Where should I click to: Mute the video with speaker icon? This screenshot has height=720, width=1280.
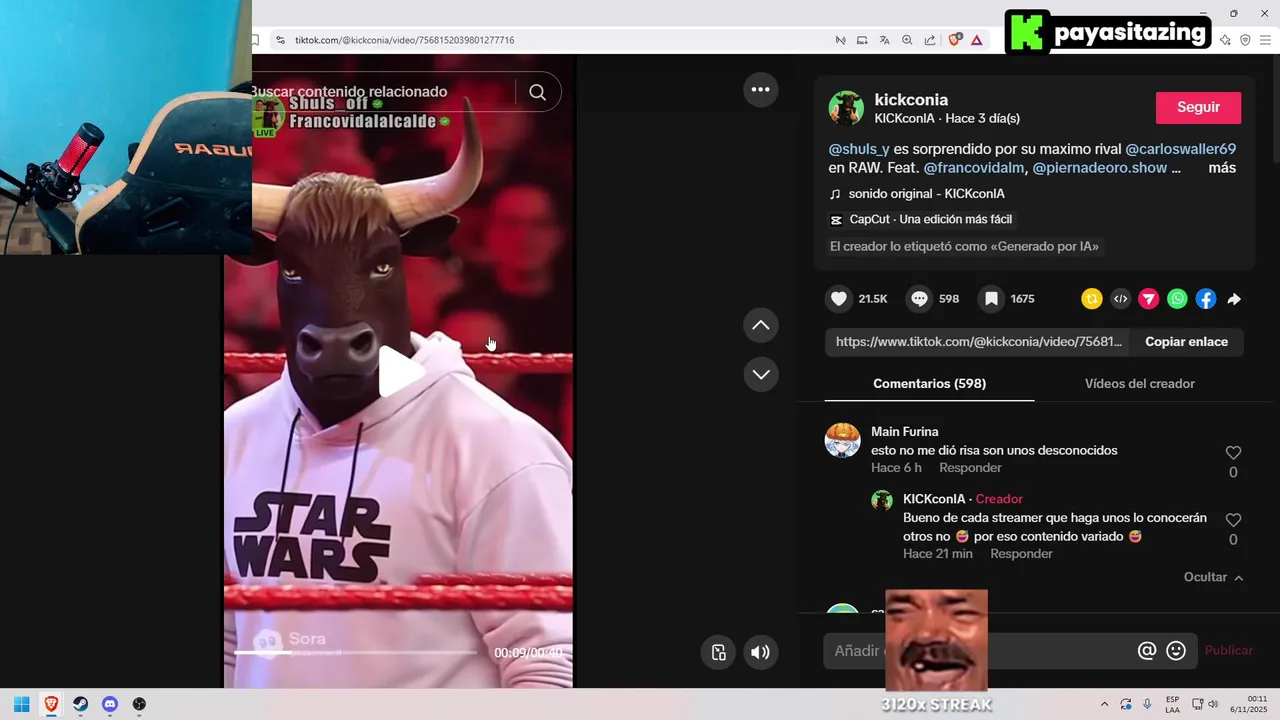coord(761,652)
